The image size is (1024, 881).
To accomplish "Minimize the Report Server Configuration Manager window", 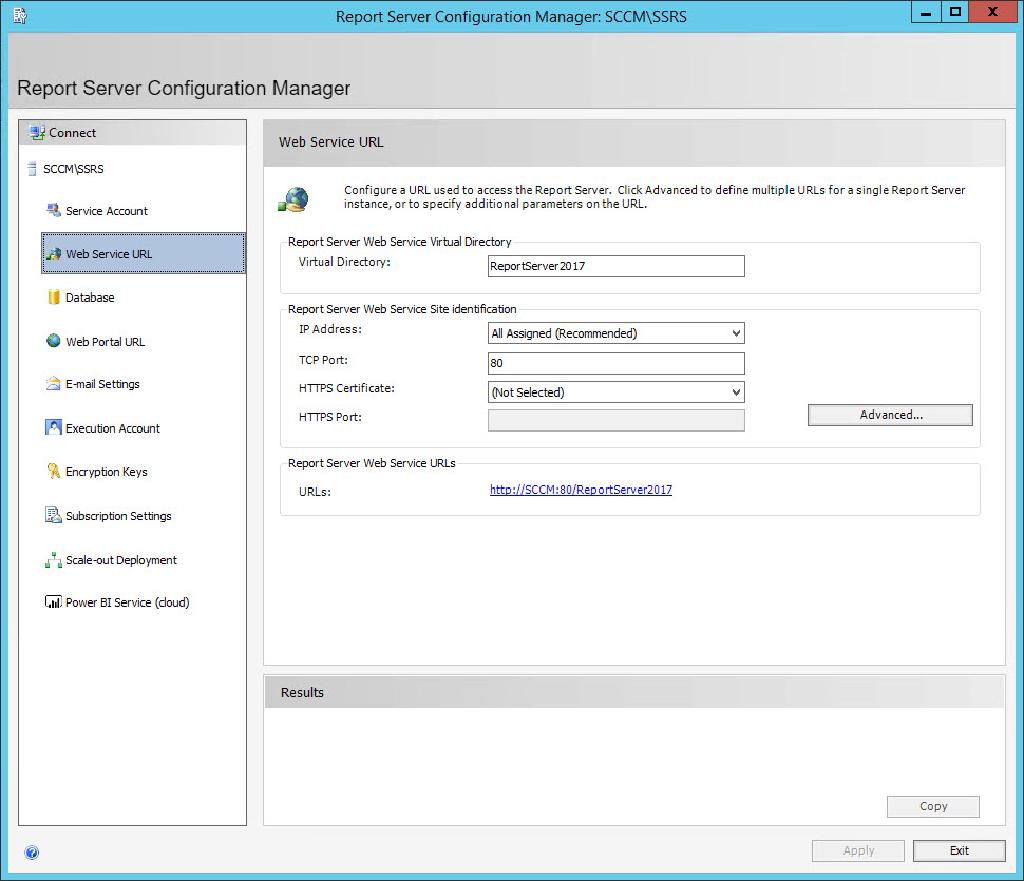I will coord(925,12).
